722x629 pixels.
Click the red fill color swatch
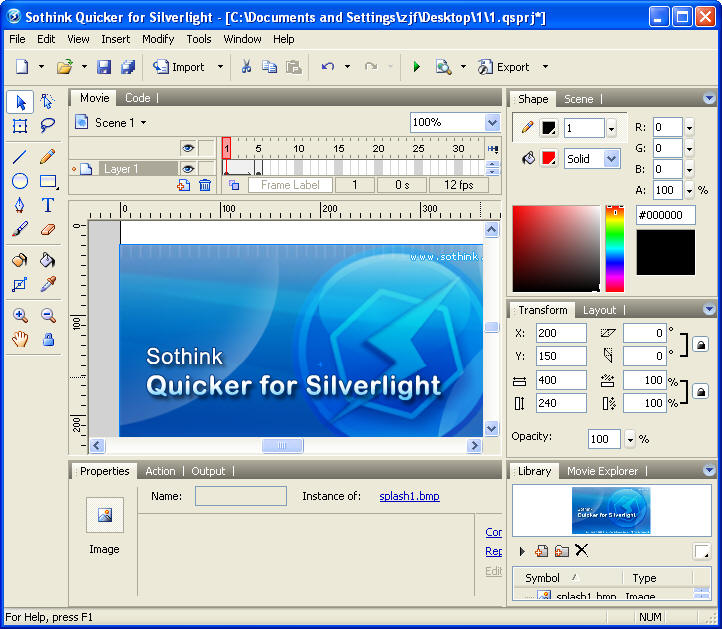[548, 158]
